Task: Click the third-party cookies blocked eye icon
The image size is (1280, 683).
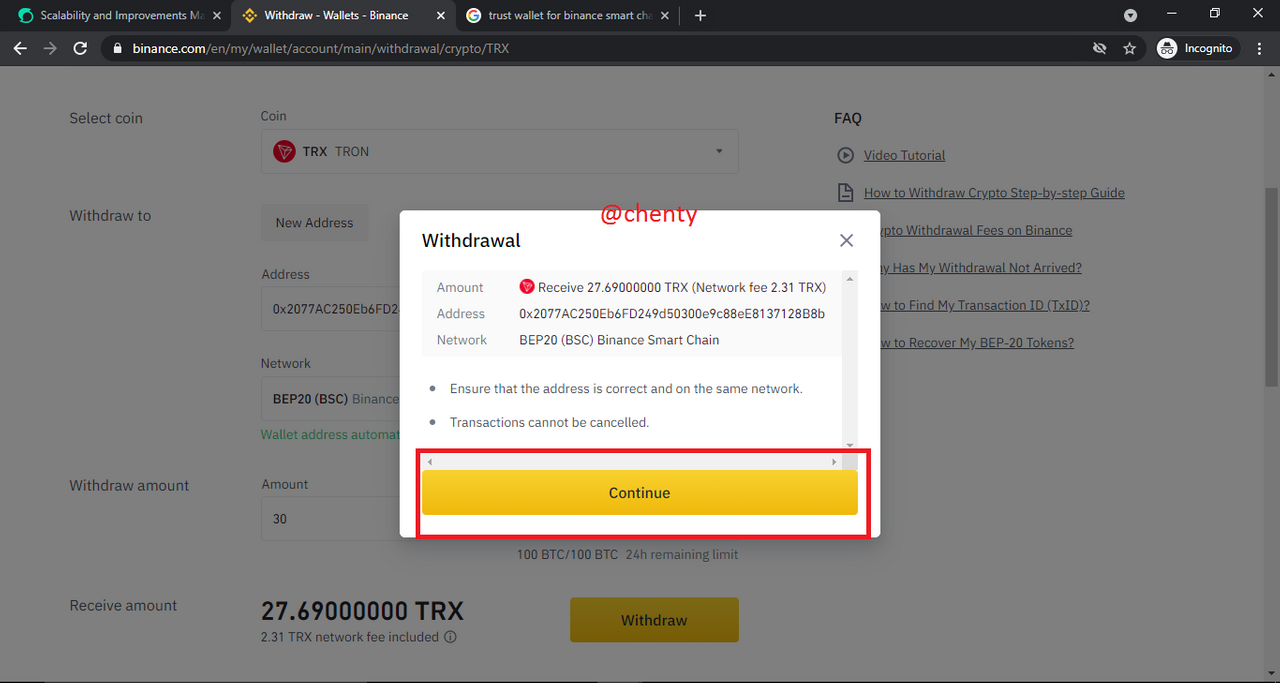Action: pyautogui.click(x=1099, y=48)
